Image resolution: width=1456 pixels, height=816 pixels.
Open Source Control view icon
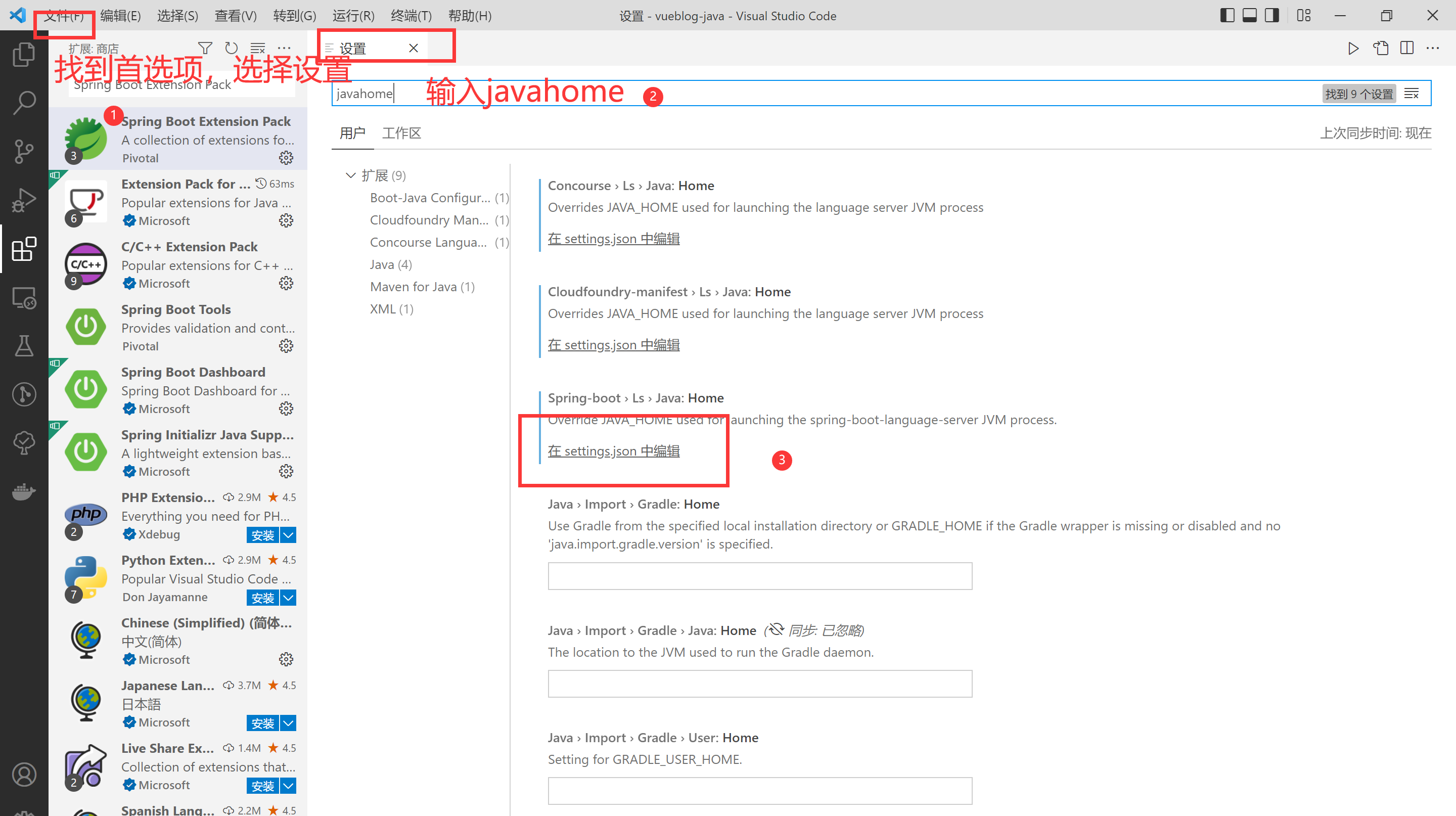coord(24,152)
